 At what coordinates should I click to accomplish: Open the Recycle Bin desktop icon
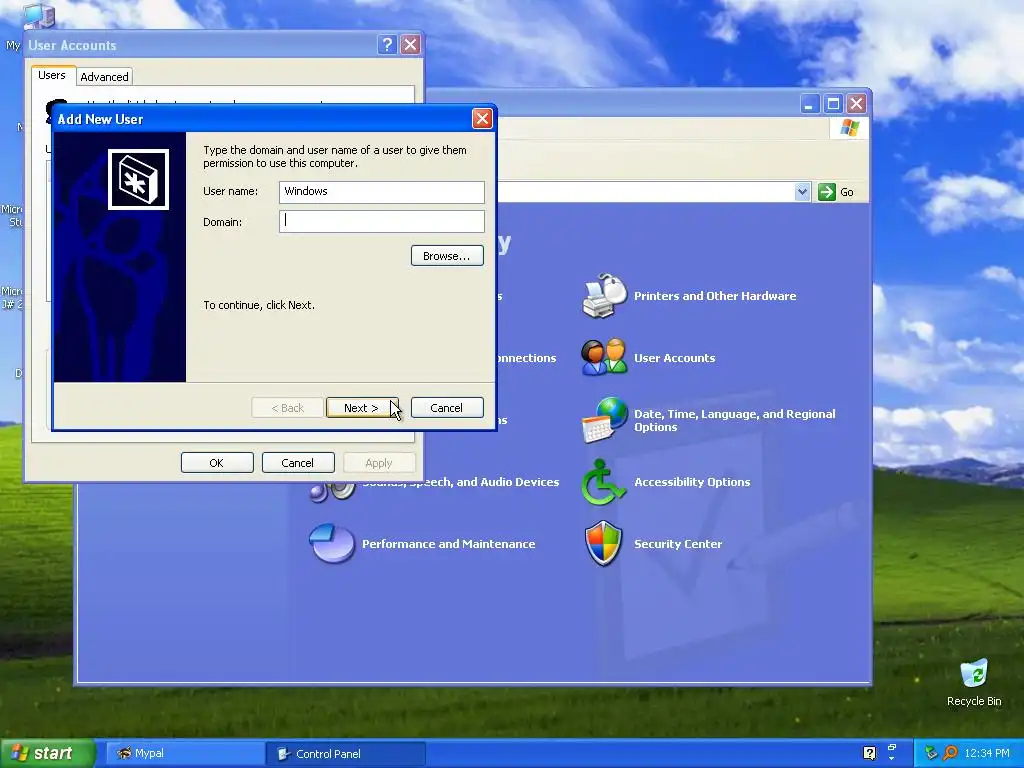[x=974, y=683]
